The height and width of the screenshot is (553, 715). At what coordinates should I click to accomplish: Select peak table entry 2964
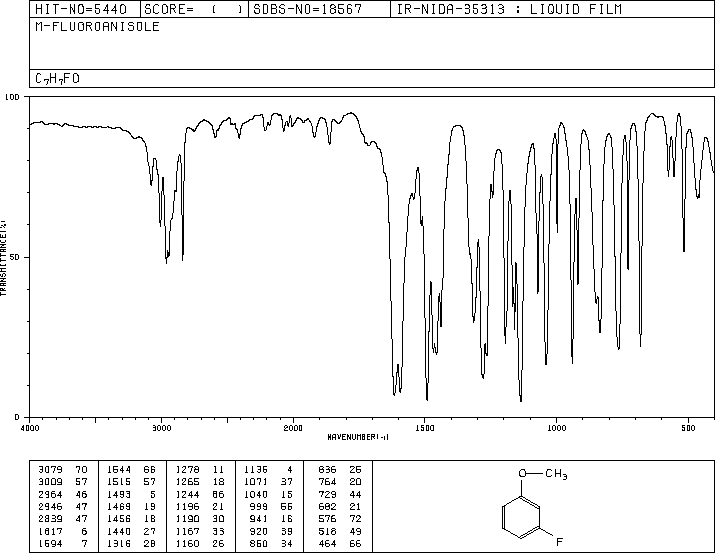point(63,494)
